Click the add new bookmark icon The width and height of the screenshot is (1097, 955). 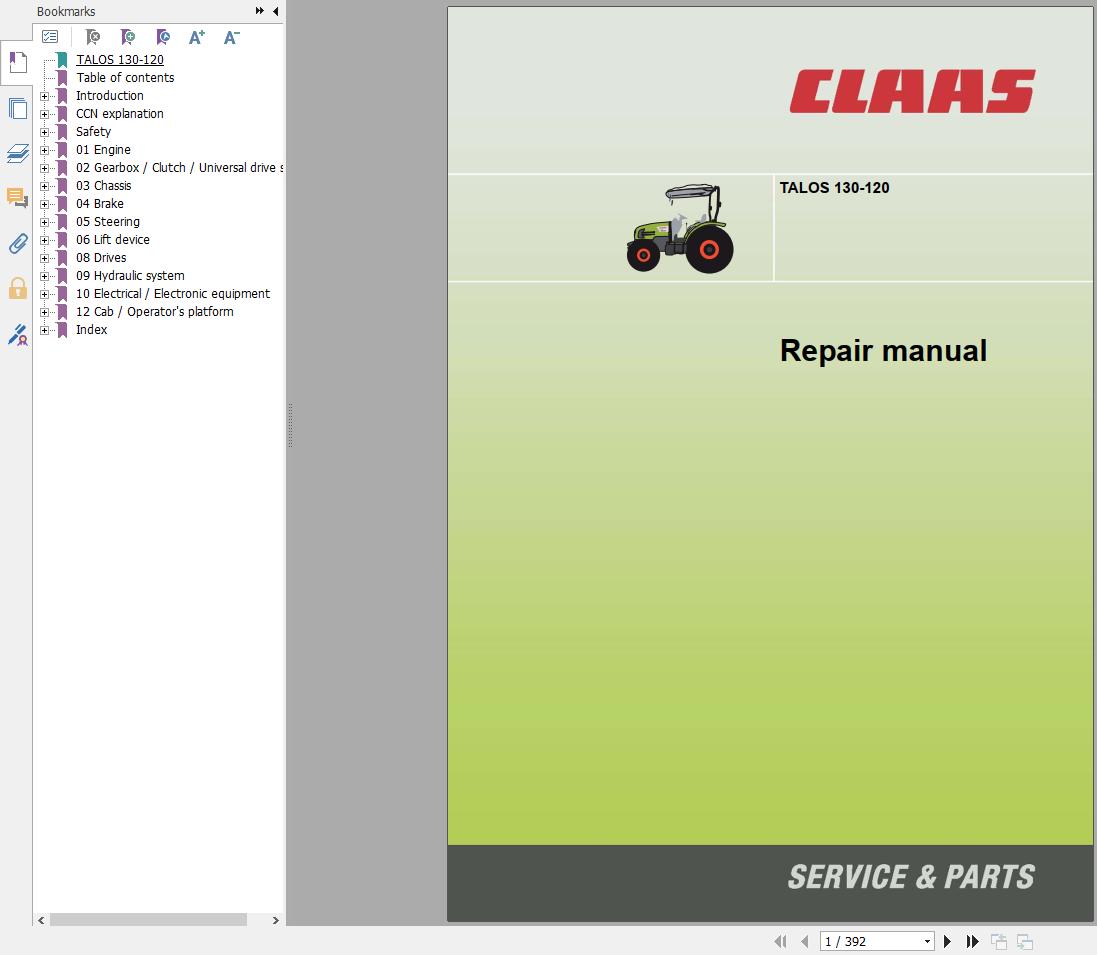pyautogui.click(x=127, y=36)
